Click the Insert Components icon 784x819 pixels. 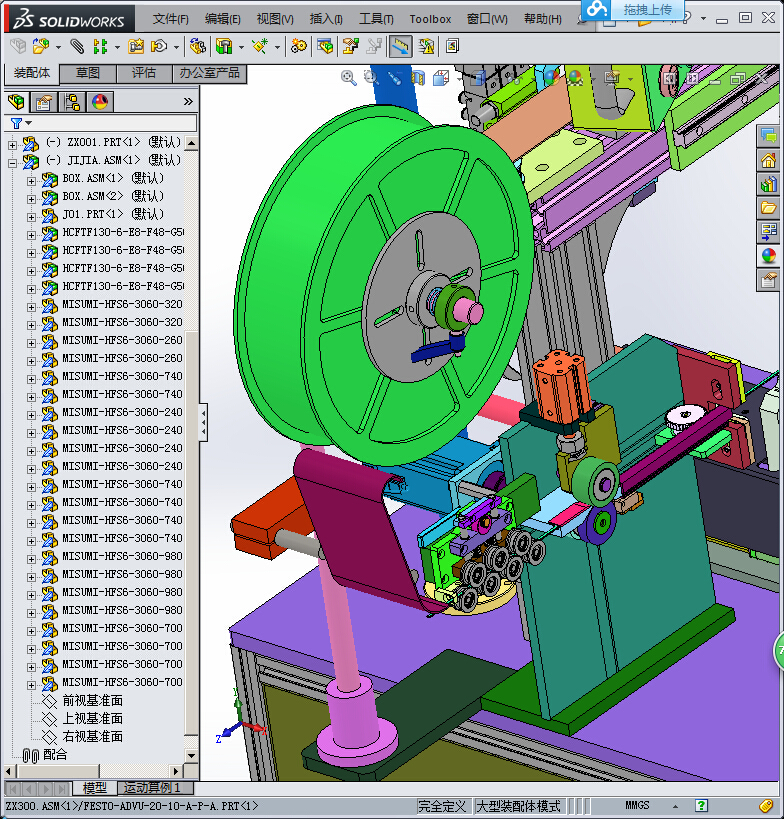pos(40,46)
